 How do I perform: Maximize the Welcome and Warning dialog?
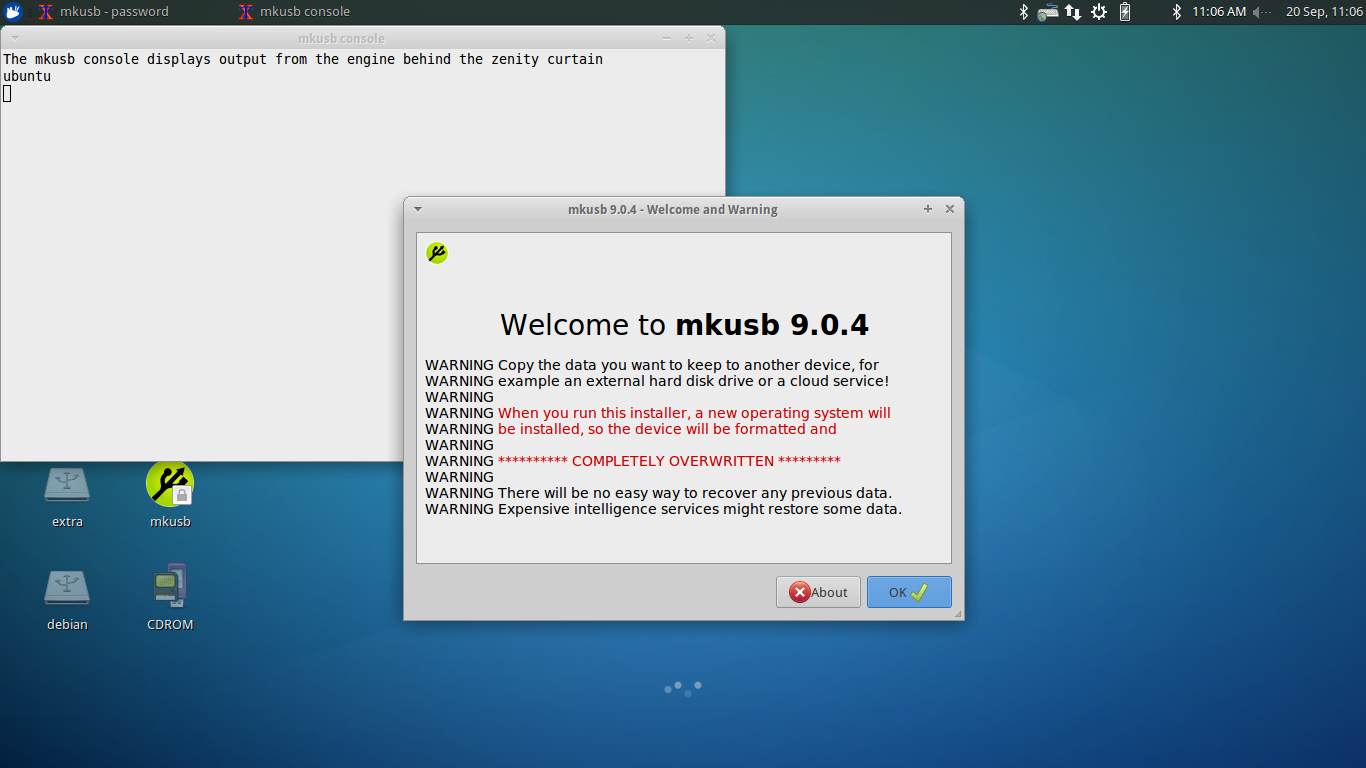click(x=928, y=209)
